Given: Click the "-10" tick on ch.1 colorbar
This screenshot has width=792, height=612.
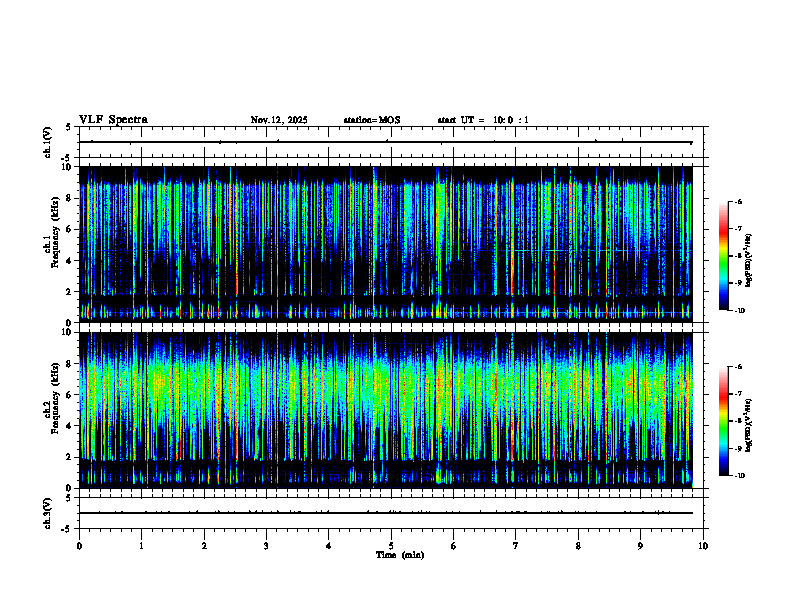Looking at the screenshot, I should click(739, 311).
